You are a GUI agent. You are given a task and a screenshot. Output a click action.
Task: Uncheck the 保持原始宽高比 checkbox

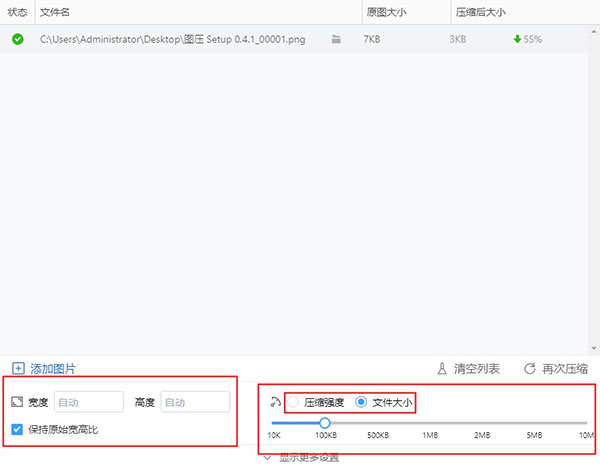[17, 430]
